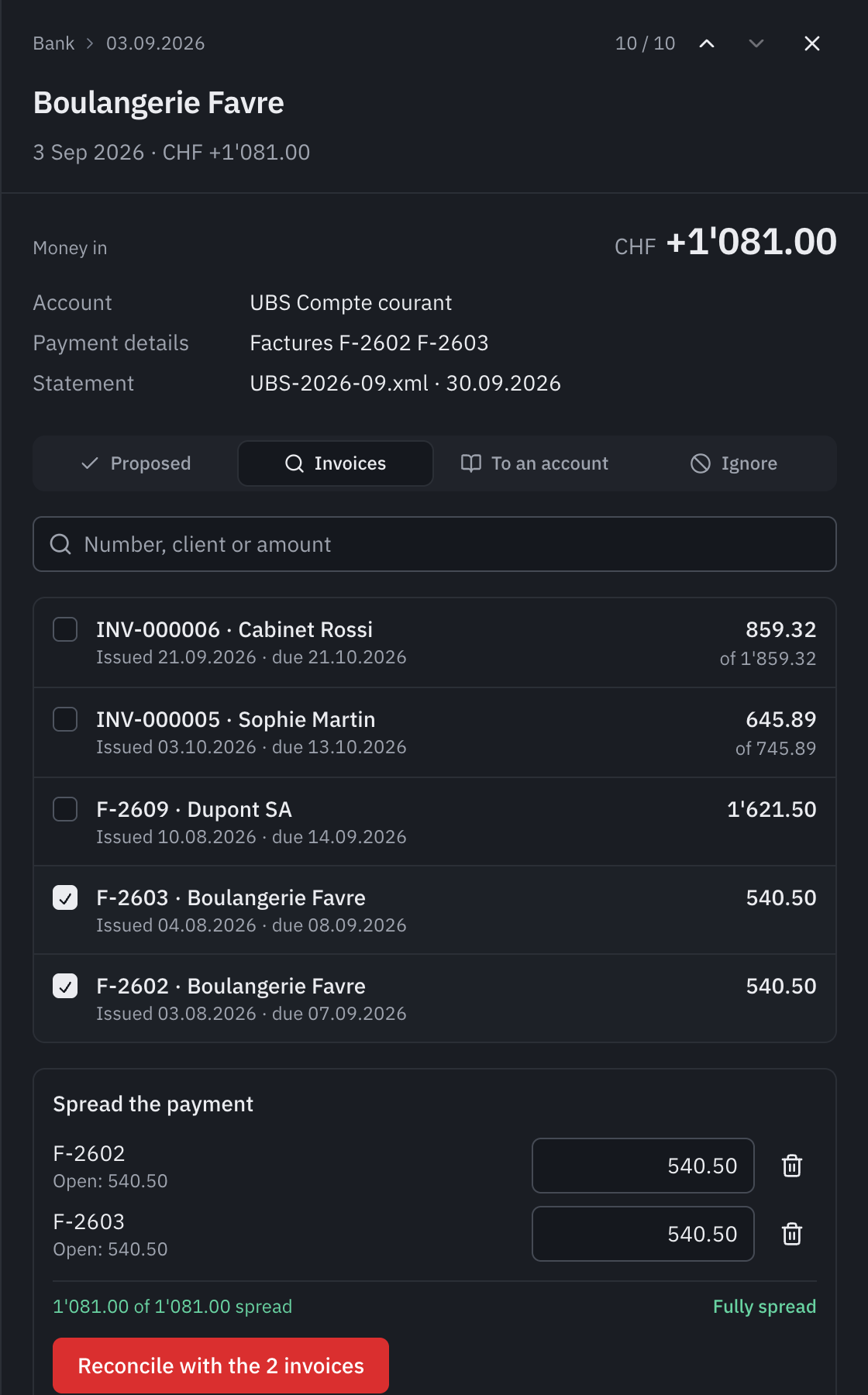Click 'Issued 04.08.2026 · due 08.09.2026' text
The image size is (868, 1395).
point(251,925)
